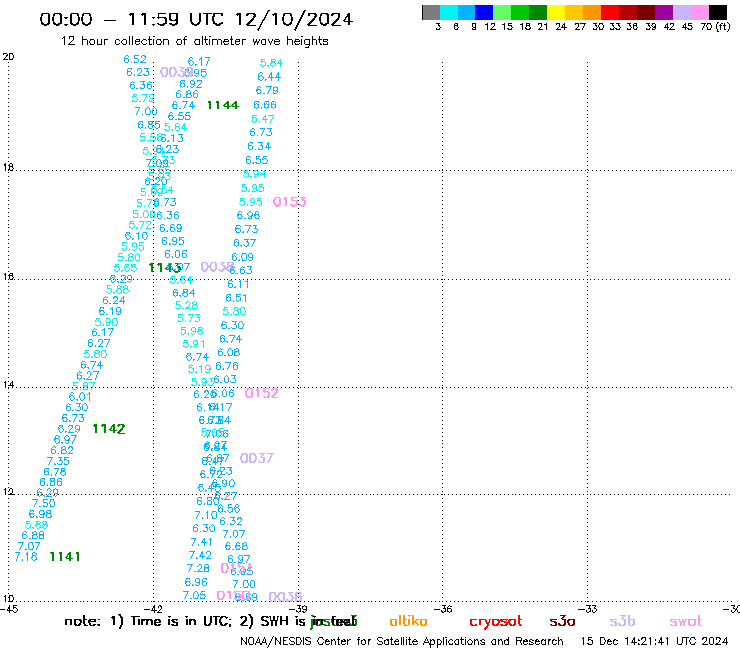The width and height of the screenshot is (740, 650).
Task: Click the wave height value 7.10
Action: coord(206,515)
